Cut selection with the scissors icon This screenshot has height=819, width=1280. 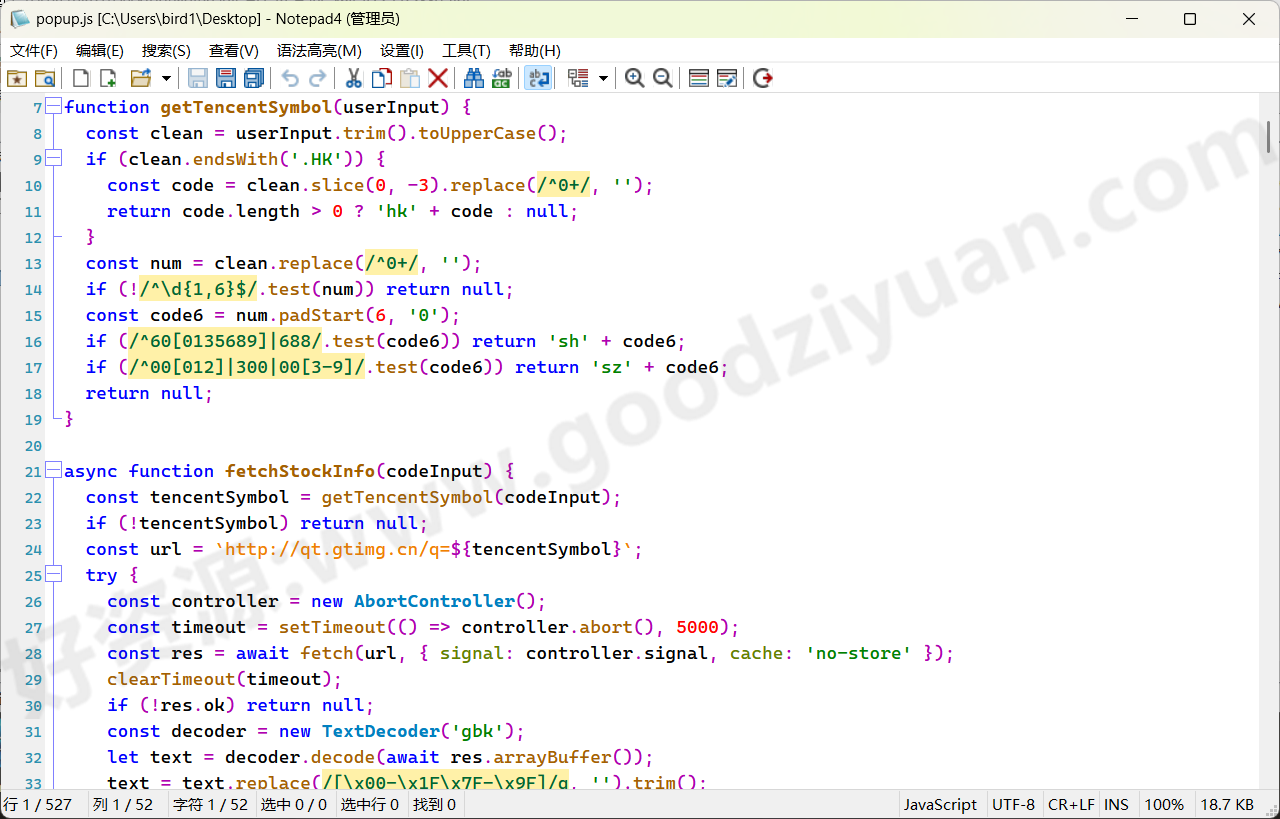coord(354,78)
